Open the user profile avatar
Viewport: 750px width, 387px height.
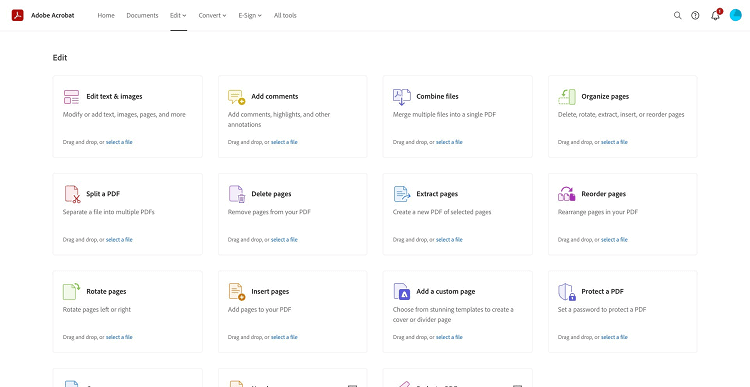point(736,15)
